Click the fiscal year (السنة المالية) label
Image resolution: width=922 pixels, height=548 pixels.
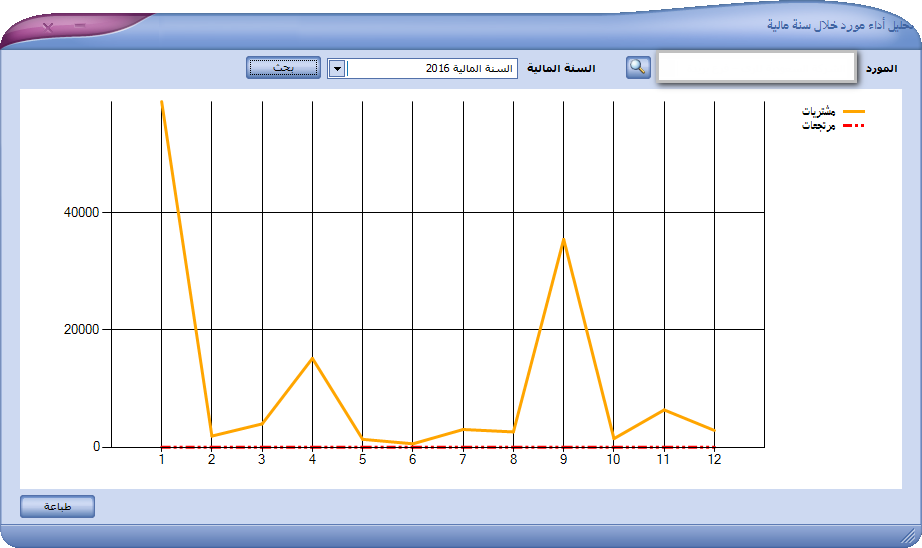(561, 69)
